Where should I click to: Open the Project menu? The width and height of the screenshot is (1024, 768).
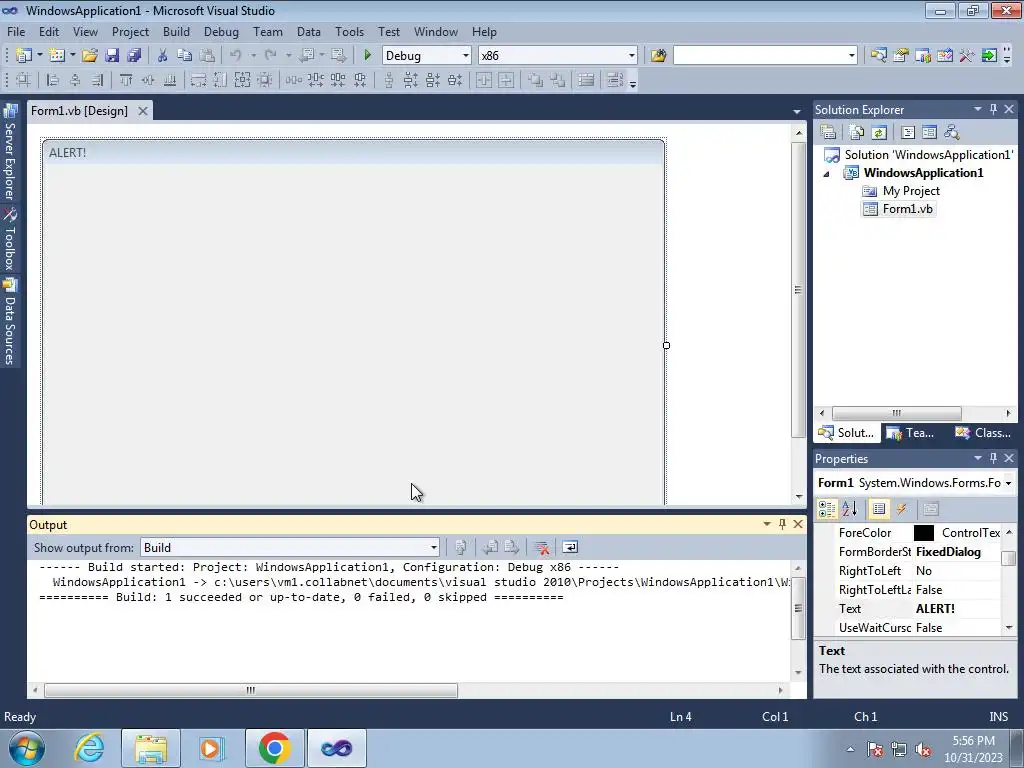130,31
